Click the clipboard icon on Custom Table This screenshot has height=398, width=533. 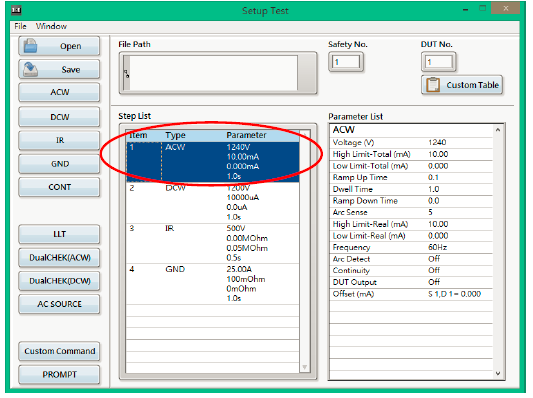click(x=433, y=85)
